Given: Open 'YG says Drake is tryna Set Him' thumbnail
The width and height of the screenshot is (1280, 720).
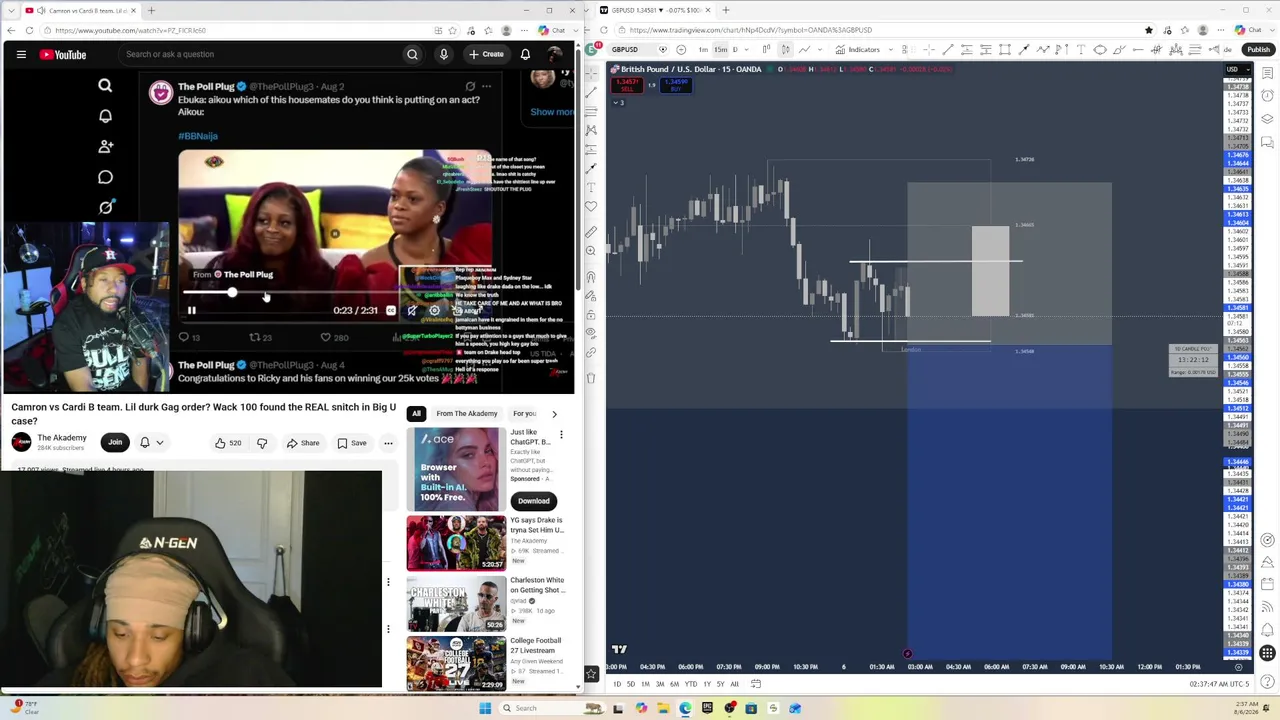Looking at the screenshot, I should click(x=456, y=543).
